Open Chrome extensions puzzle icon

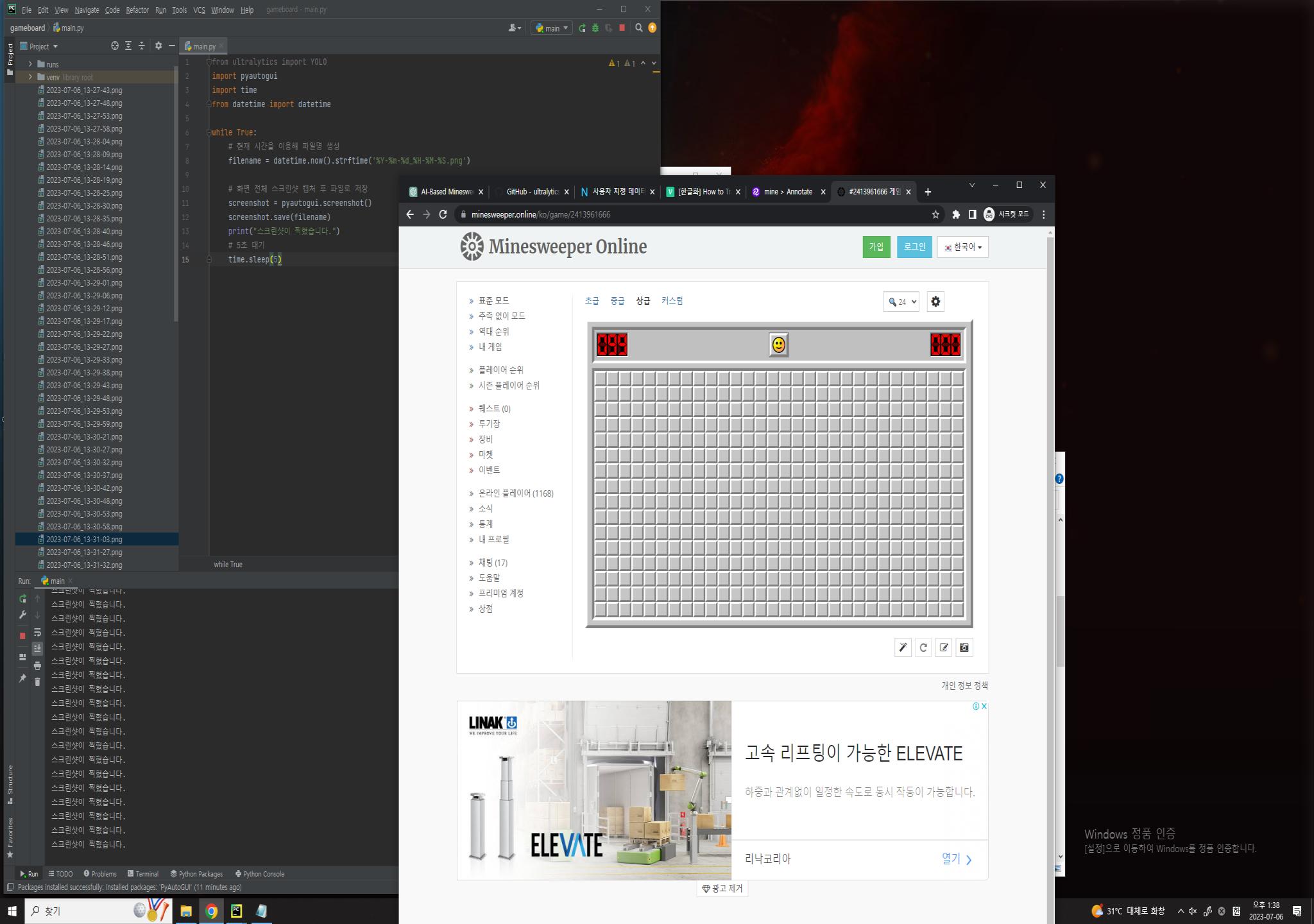(956, 214)
